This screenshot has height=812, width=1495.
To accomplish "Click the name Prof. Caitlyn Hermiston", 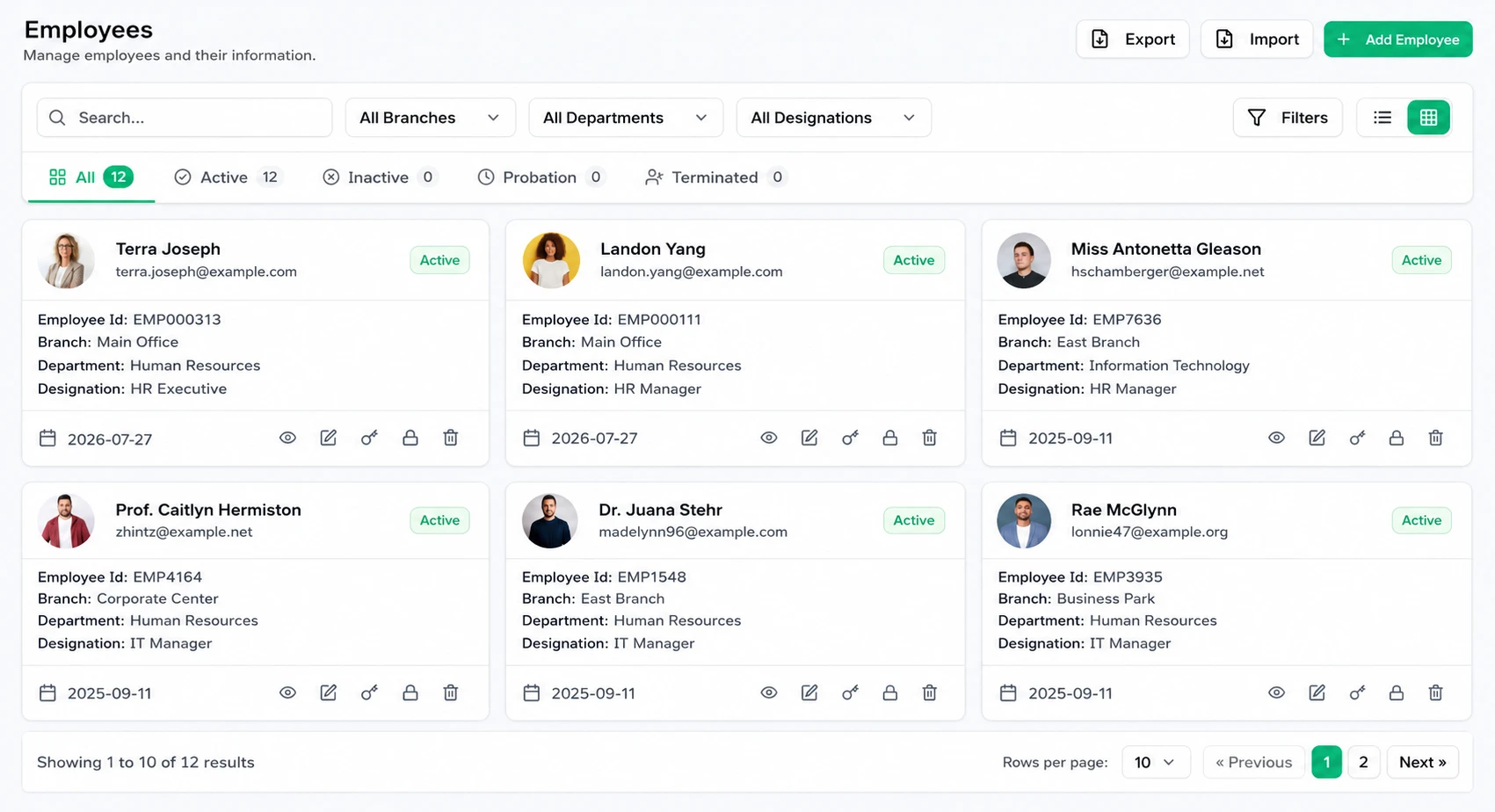I will point(208,510).
